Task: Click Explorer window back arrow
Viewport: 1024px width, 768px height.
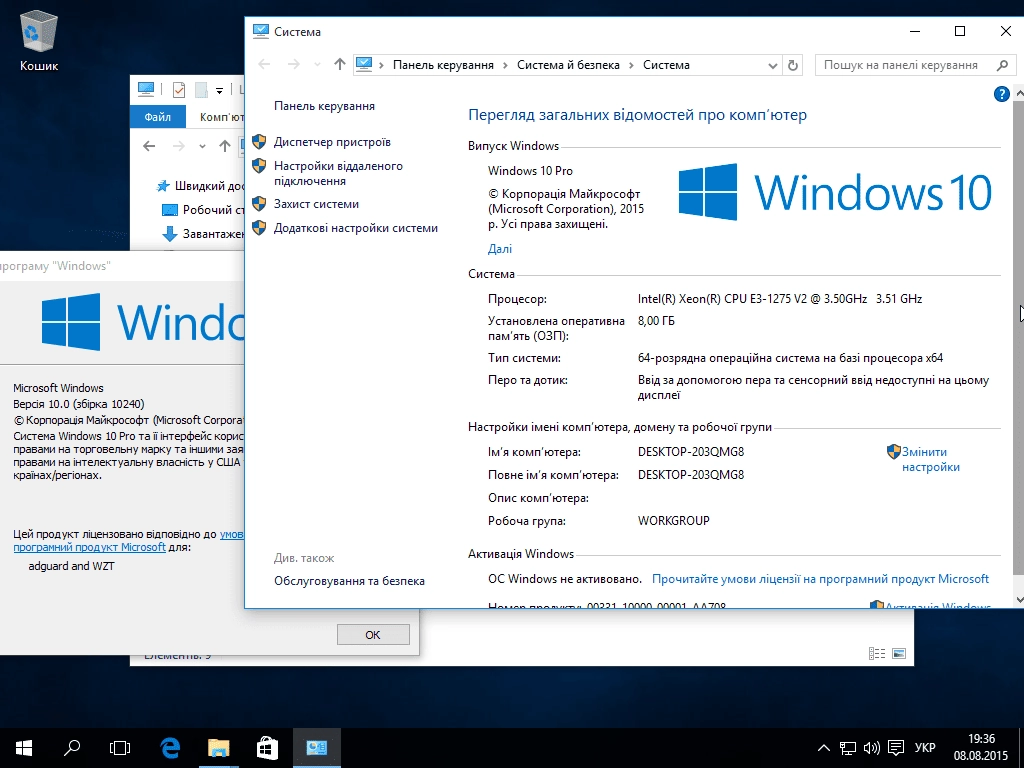Action: pos(149,146)
